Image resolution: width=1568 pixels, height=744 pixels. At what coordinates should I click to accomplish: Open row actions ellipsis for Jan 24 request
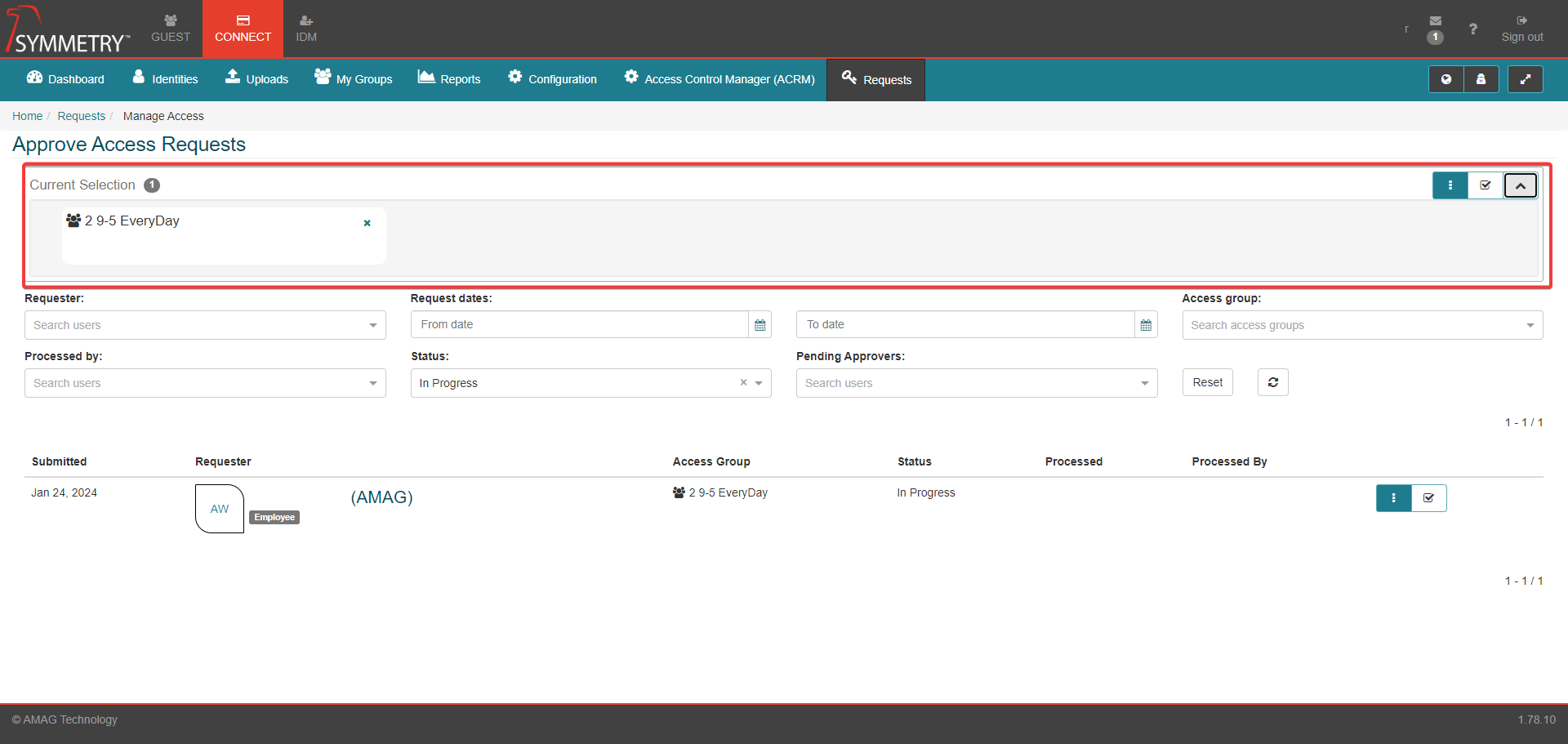point(1394,498)
